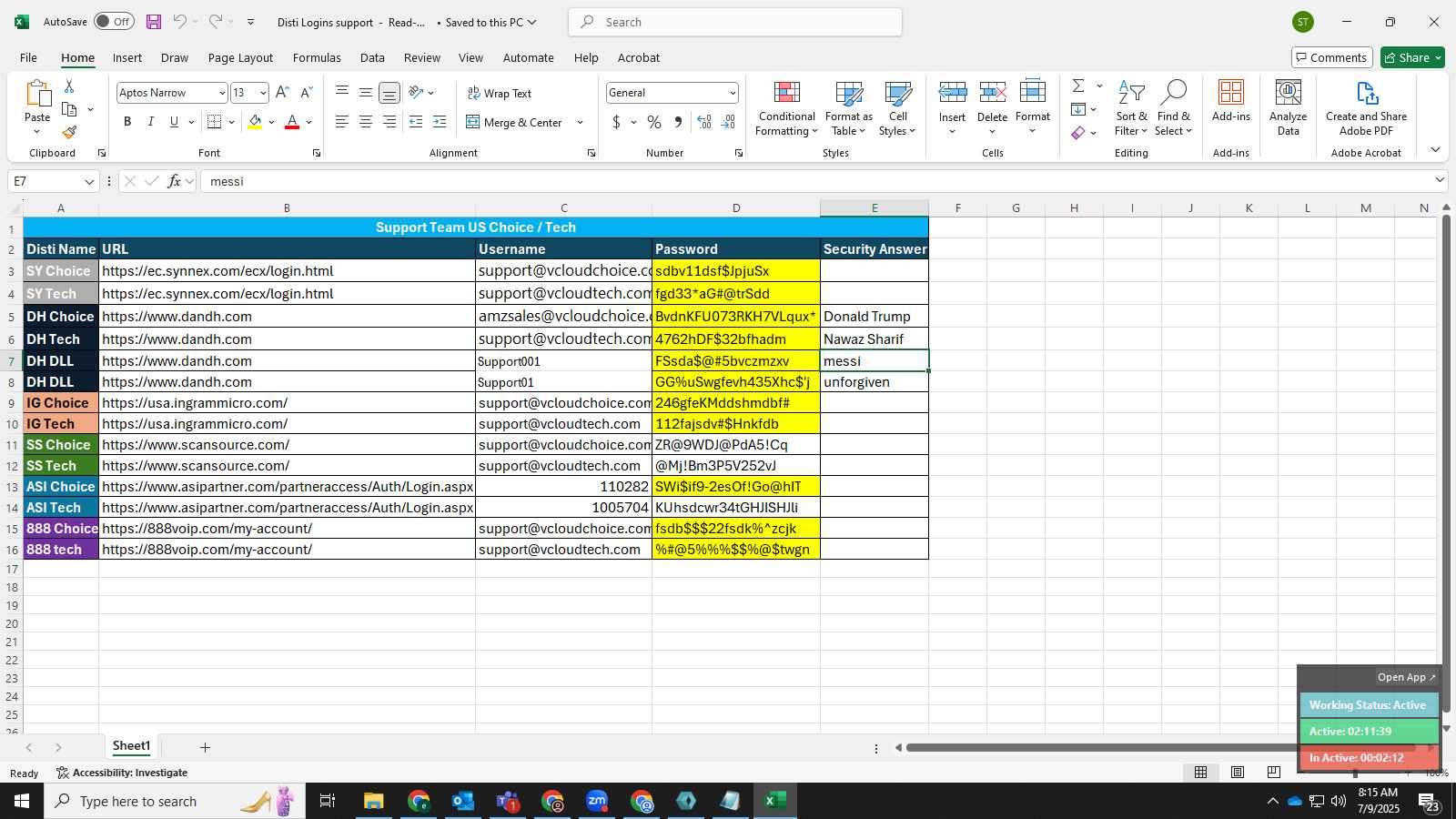Click the Middle Align icon

[x=366, y=92]
